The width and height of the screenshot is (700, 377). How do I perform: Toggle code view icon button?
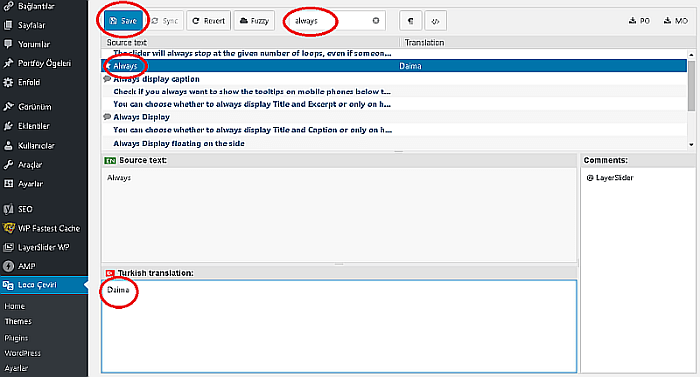pyautogui.click(x=435, y=21)
